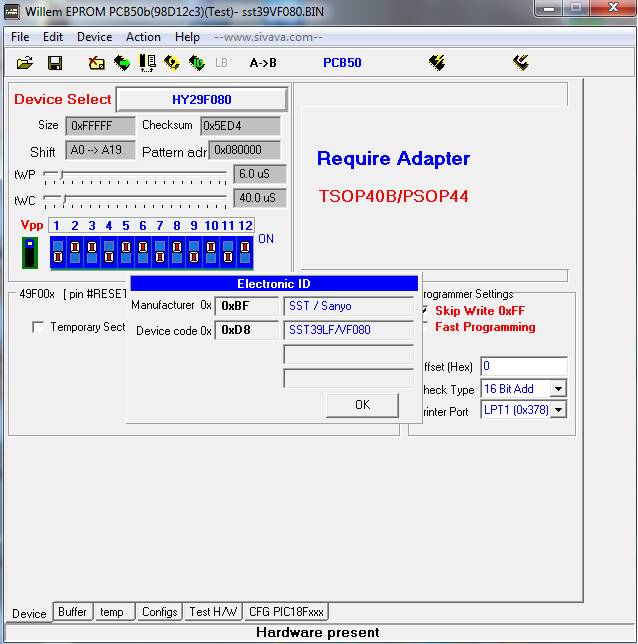Toggle DIP switch 12
Image resolution: width=638 pixels, height=644 pixels.
point(245,252)
